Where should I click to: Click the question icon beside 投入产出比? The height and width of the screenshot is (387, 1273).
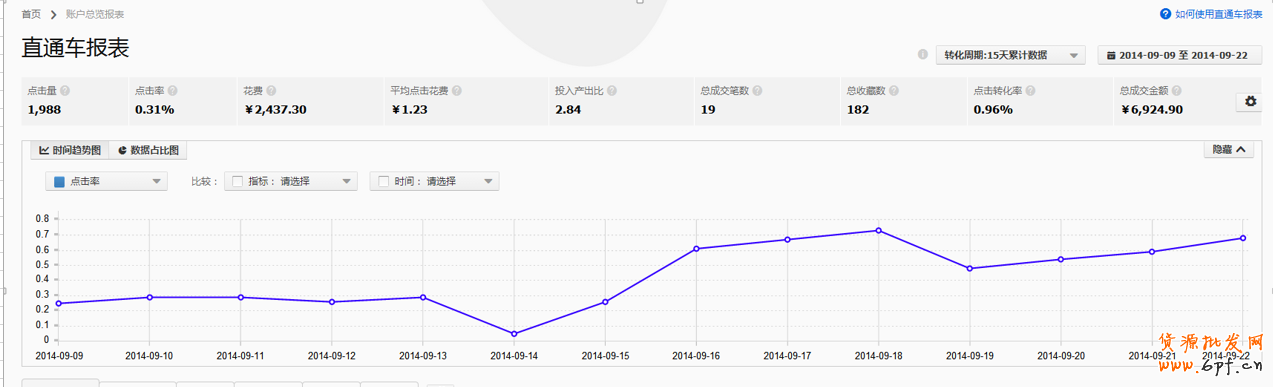click(613, 91)
